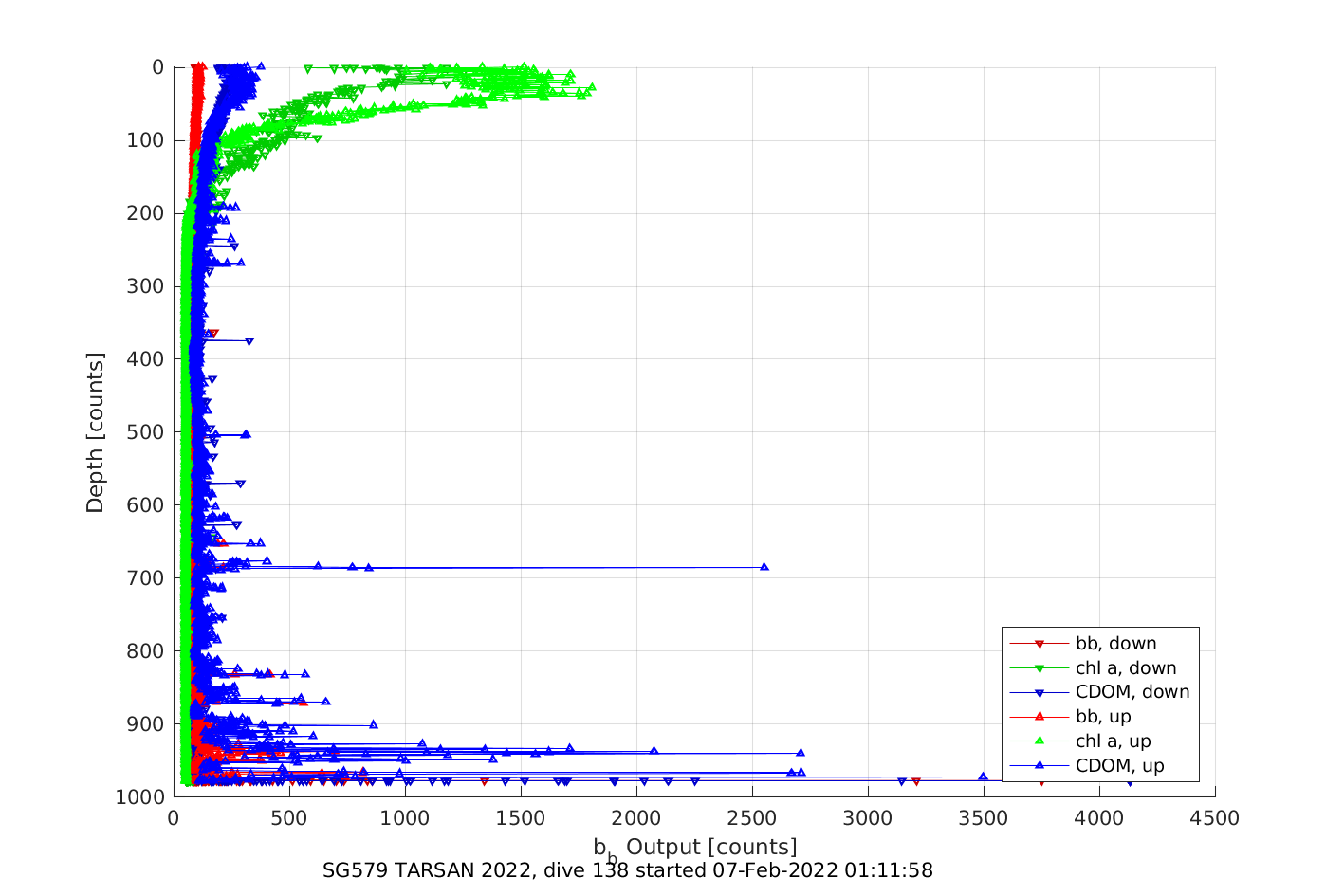The width and height of the screenshot is (1344, 896).
Task: Click the blue down-triangle marker in legend
Action: [x=1040, y=693]
